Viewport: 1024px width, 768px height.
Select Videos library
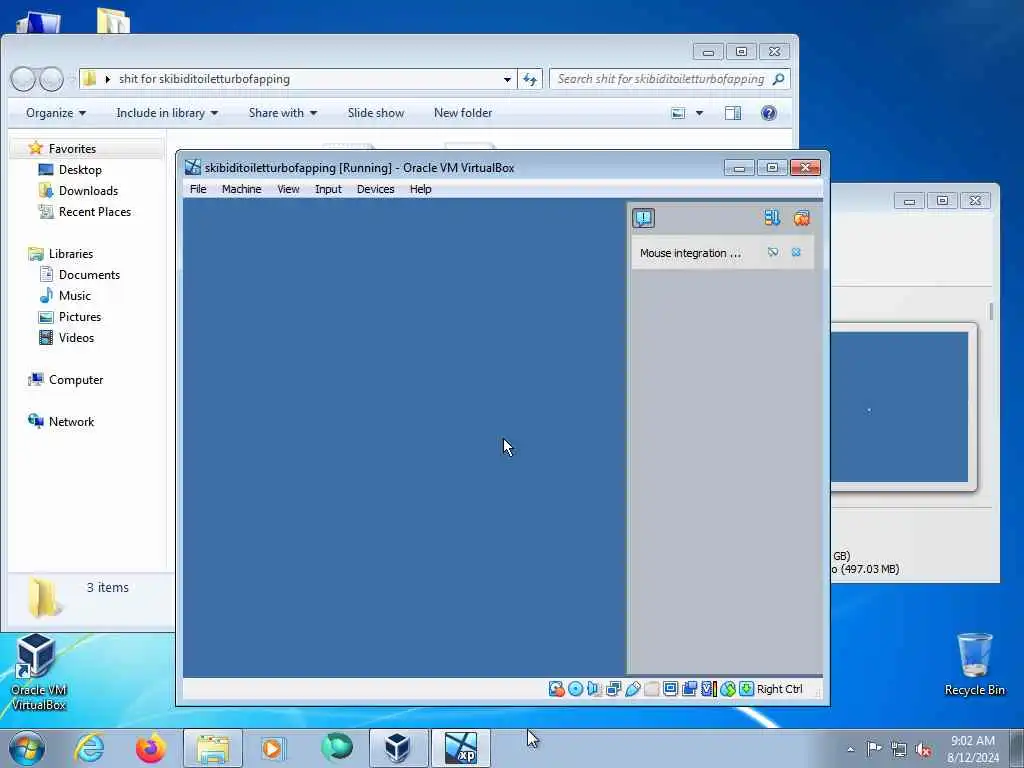pyautogui.click(x=76, y=338)
